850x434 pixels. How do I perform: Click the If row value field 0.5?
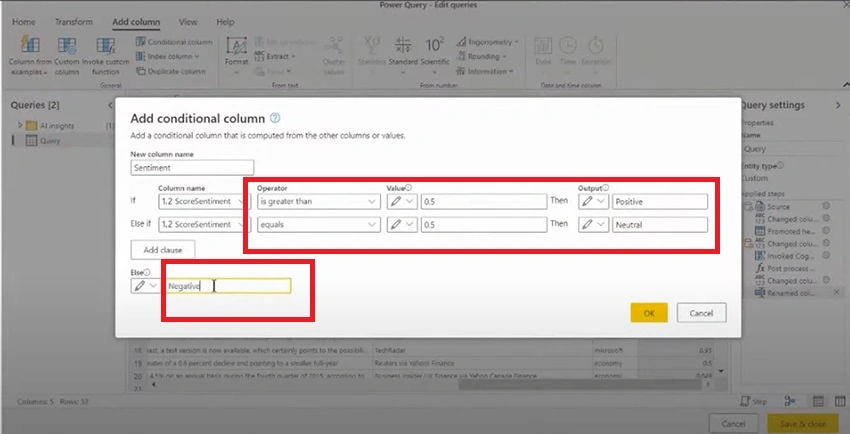point(484,202)
